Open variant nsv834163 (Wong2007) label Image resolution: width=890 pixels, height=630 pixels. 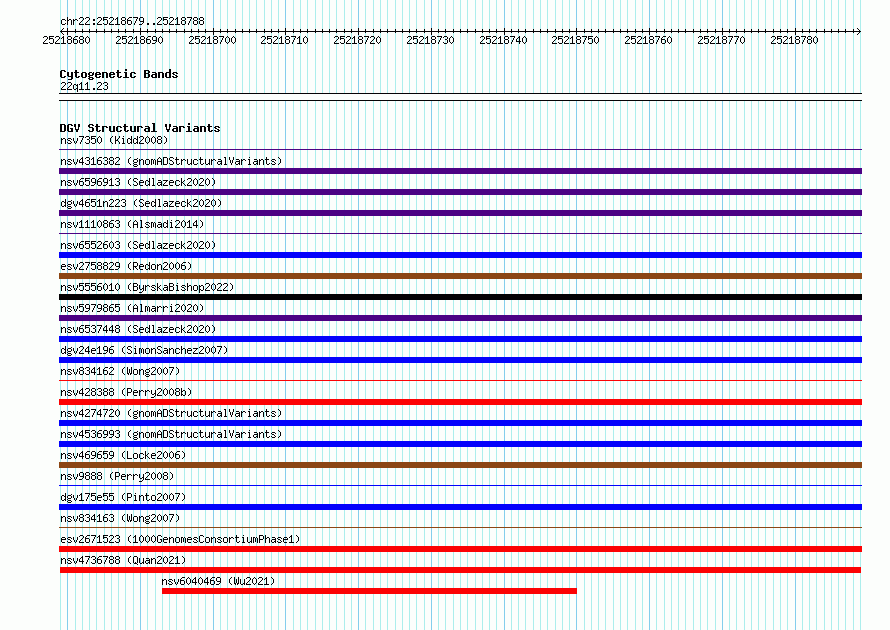pos(120,518)
